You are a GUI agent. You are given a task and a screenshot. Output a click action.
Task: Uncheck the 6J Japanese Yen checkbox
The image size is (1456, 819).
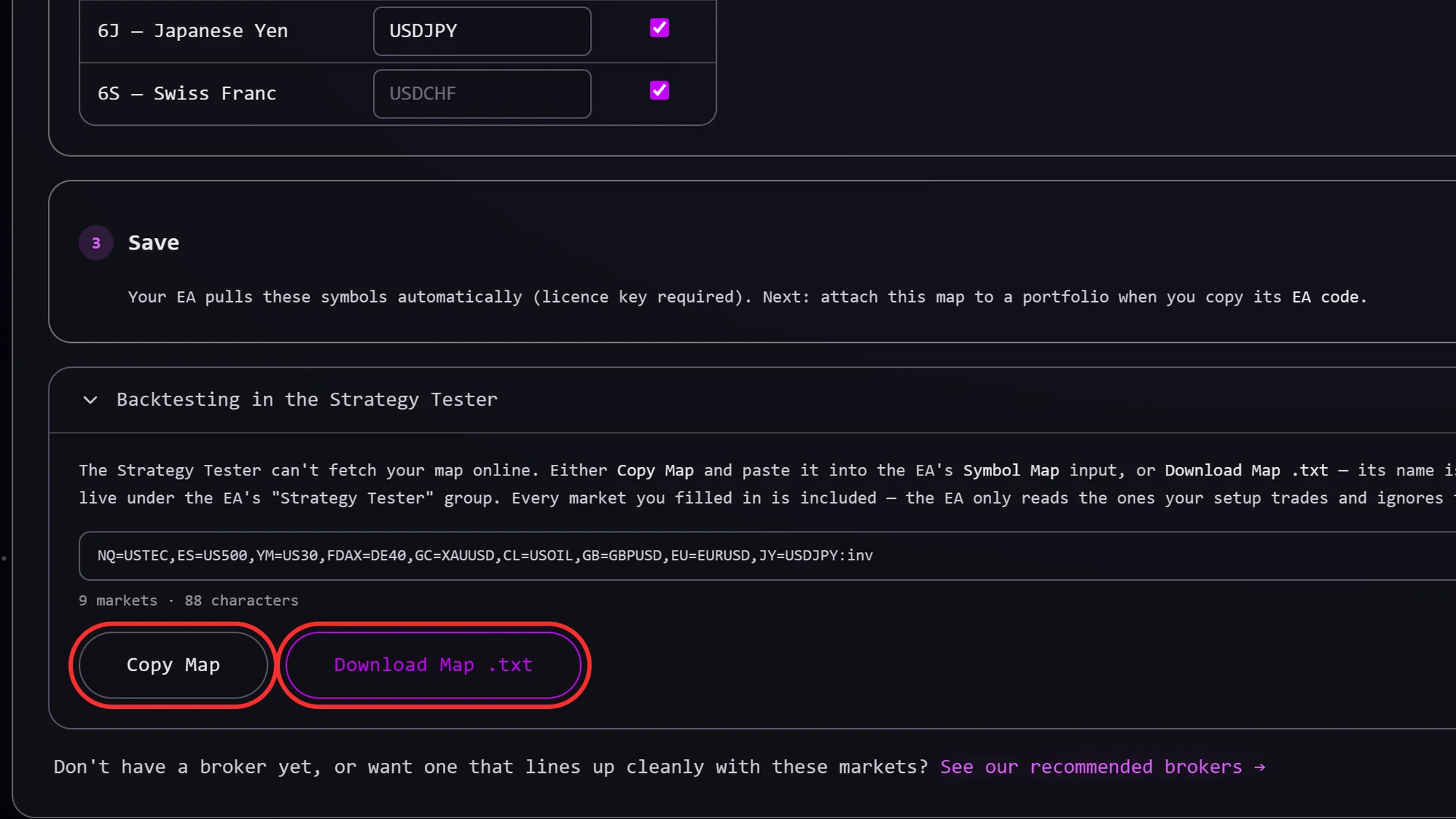[659, 28]
